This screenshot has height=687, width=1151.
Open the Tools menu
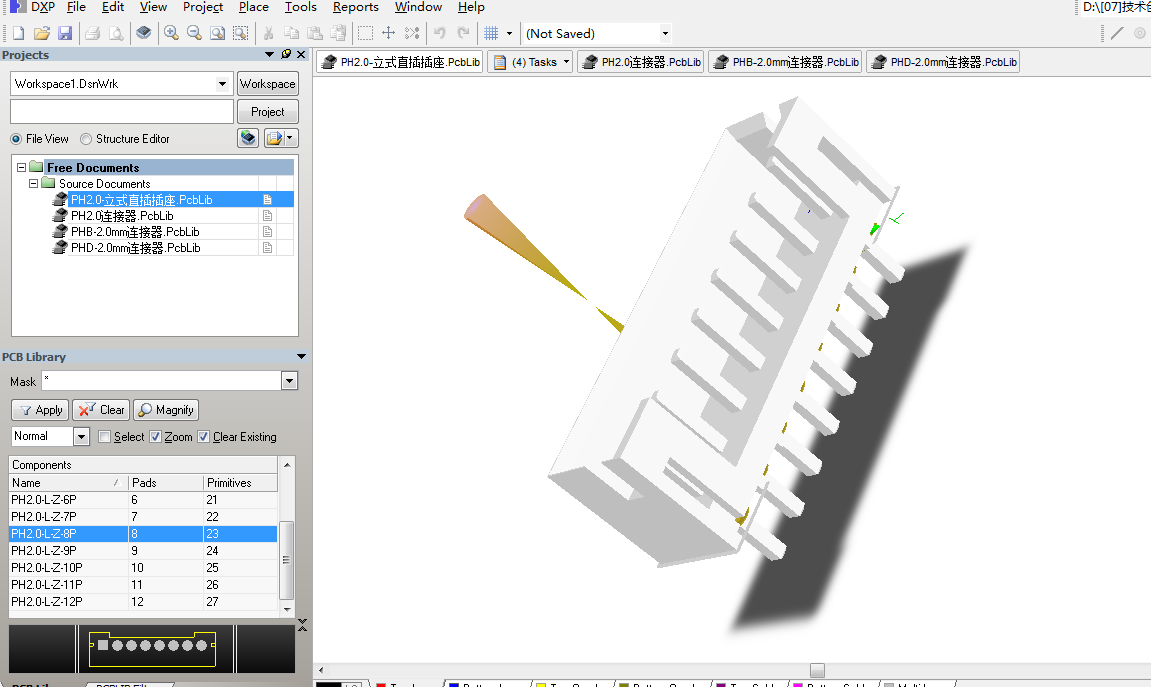coord(300,7)
